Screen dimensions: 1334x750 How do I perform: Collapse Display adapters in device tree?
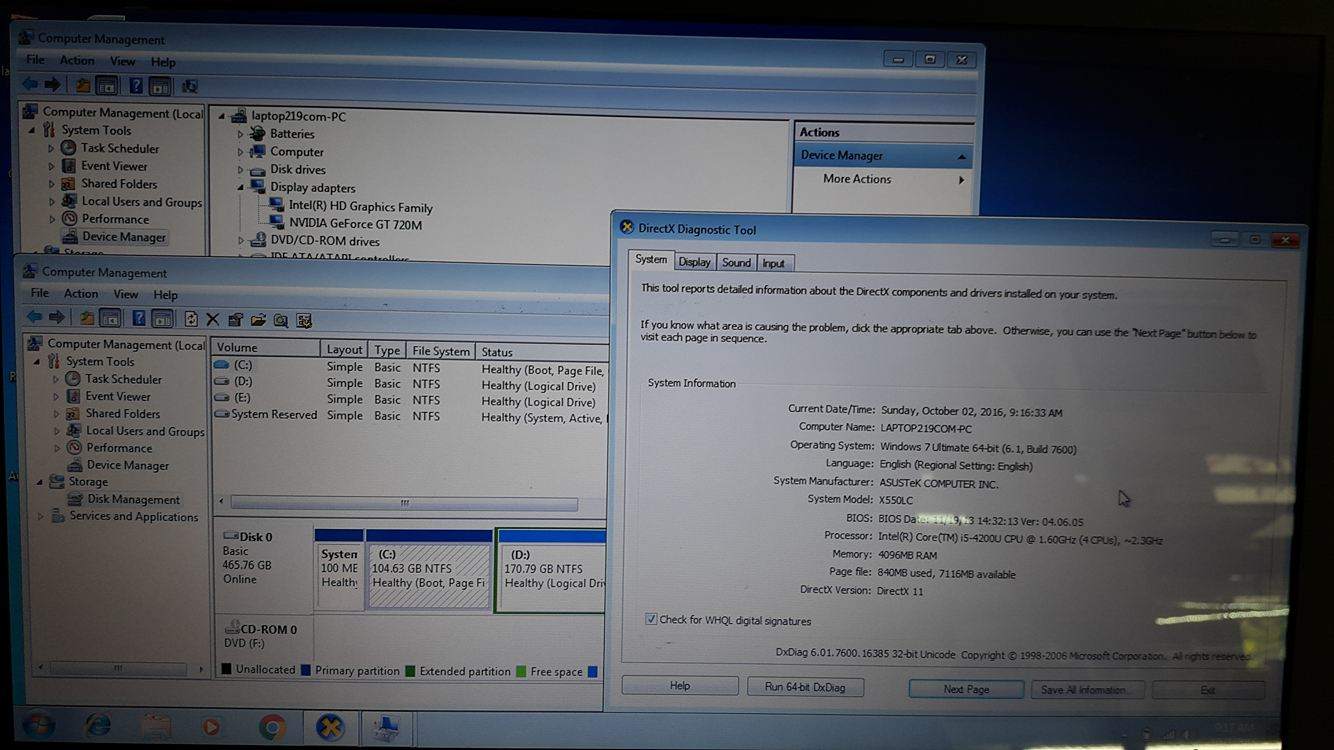click(x=241, y=187)
